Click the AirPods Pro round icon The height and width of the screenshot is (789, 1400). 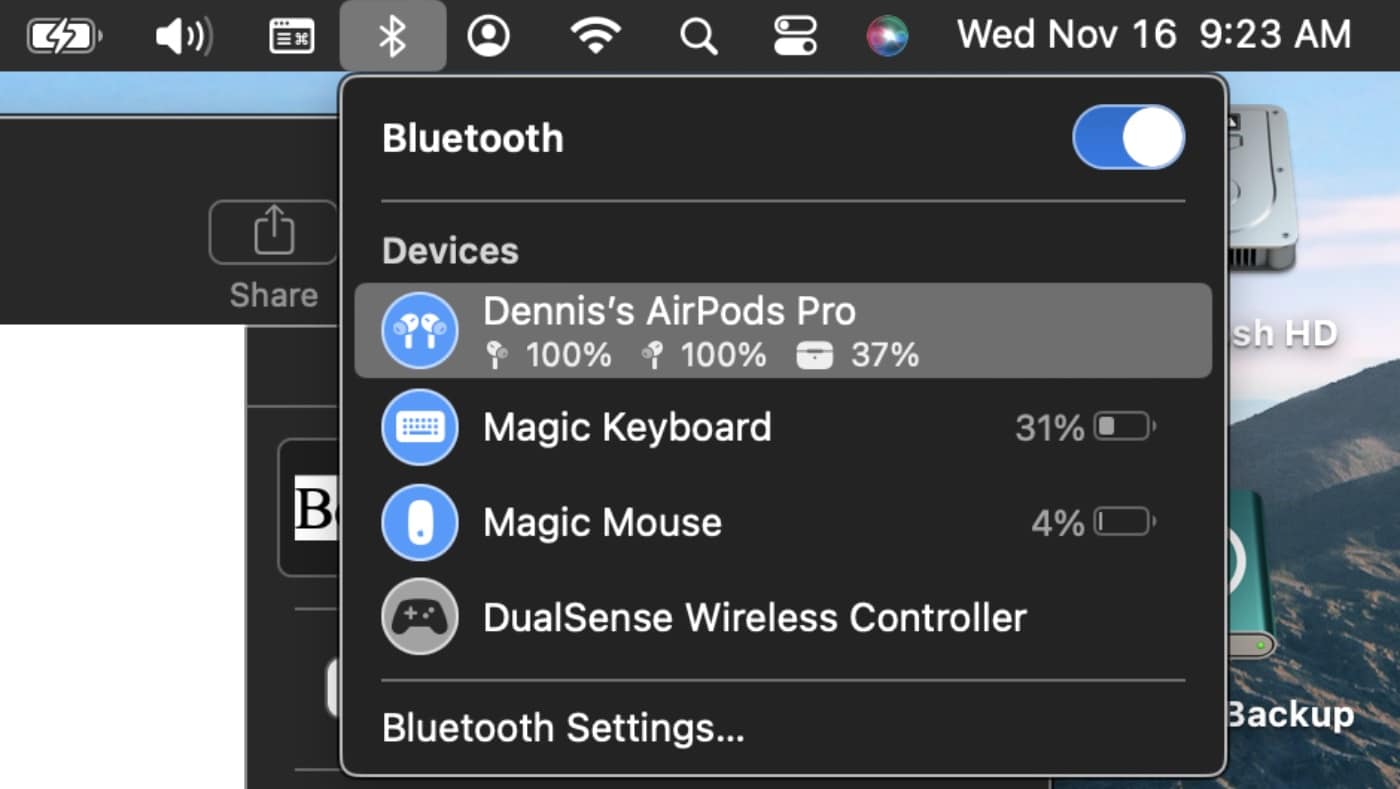tap(420, 330)
